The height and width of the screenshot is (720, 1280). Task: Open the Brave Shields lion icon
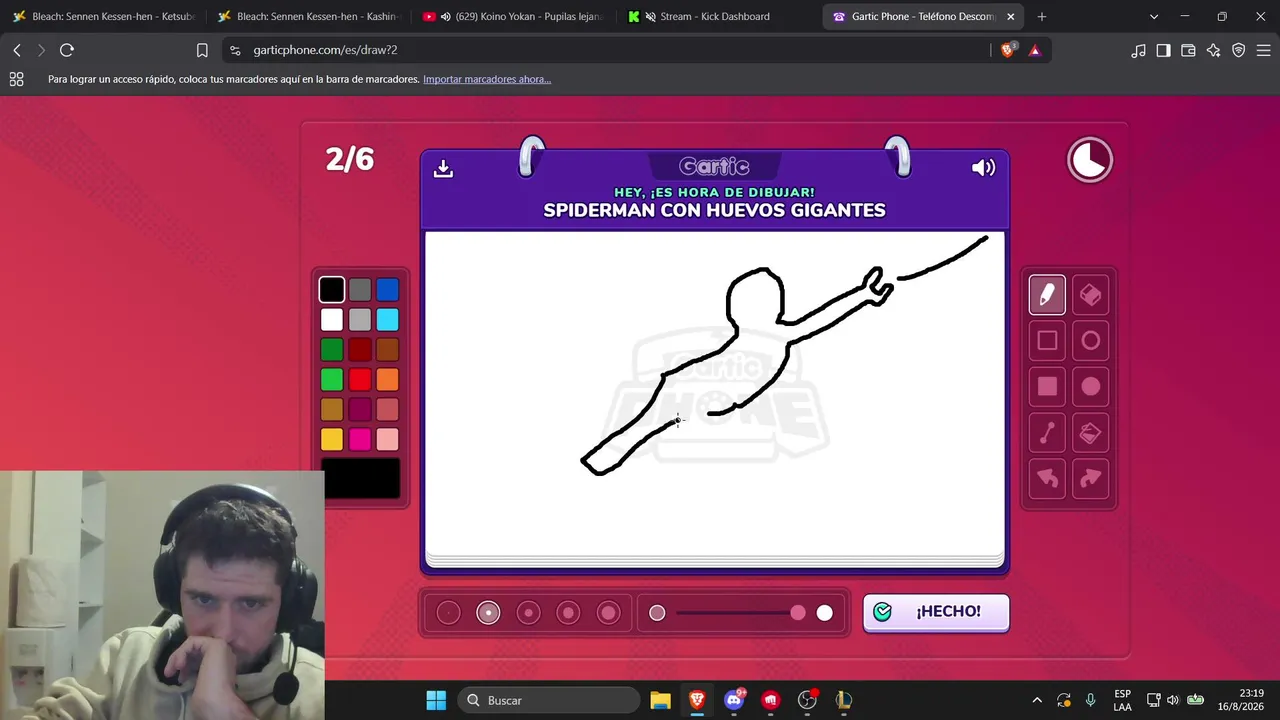tap(1008, 50)
